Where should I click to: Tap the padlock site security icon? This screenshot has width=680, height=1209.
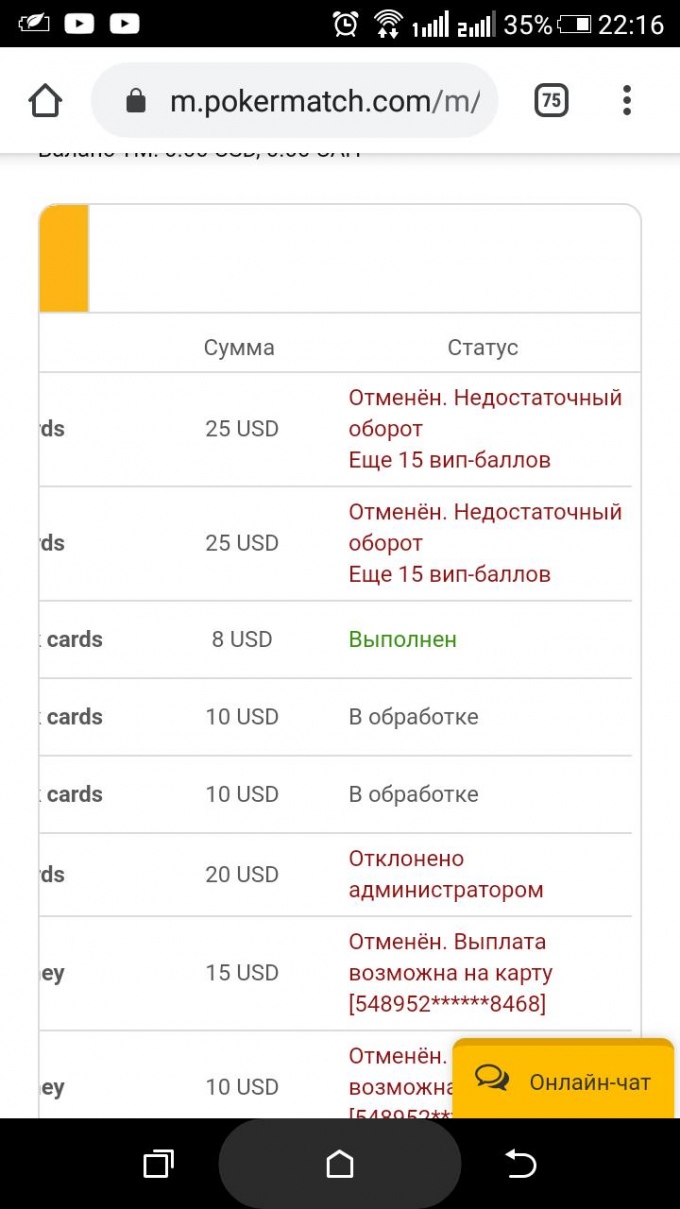(x=136, y=101)
